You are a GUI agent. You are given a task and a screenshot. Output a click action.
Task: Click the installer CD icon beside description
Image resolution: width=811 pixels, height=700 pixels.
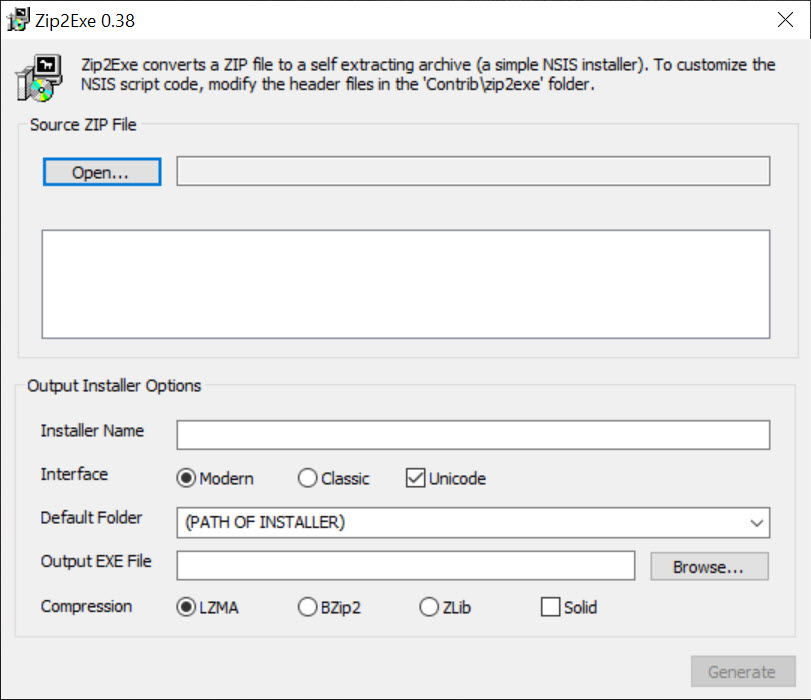(39, 78)
